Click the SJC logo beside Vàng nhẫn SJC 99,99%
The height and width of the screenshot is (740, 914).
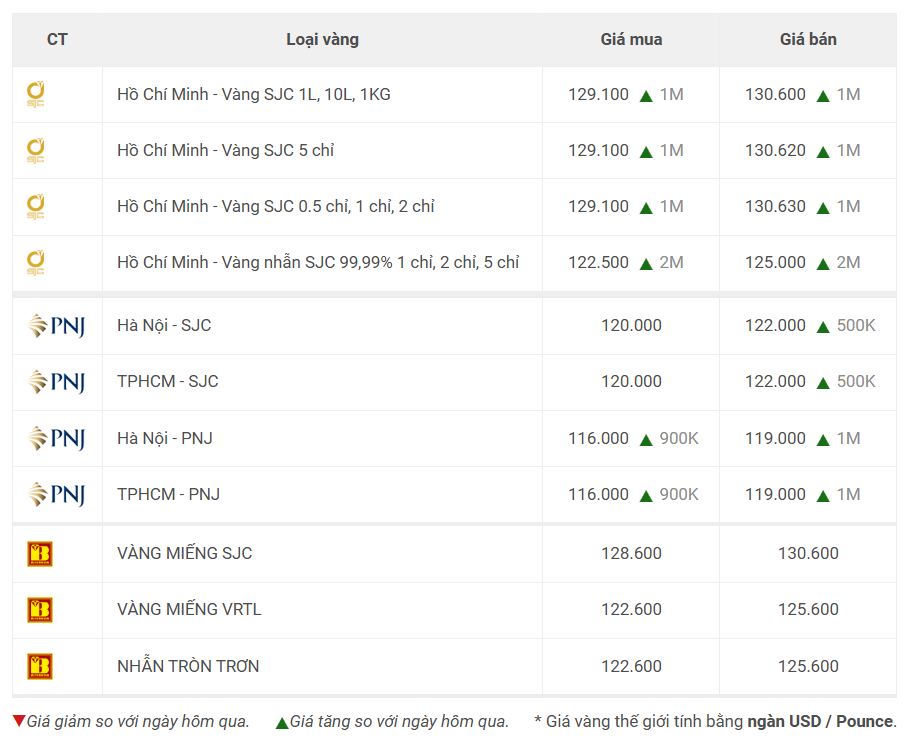coord(36,262)
